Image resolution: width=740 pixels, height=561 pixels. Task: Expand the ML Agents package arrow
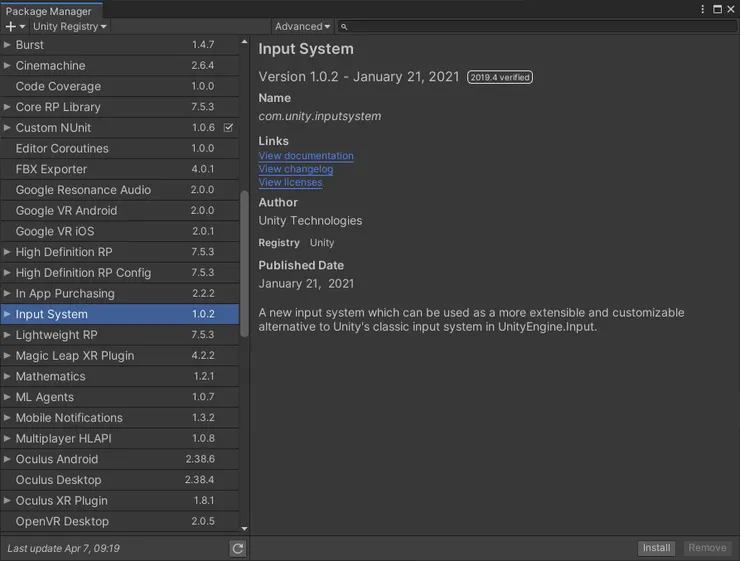tap(8, 397)
